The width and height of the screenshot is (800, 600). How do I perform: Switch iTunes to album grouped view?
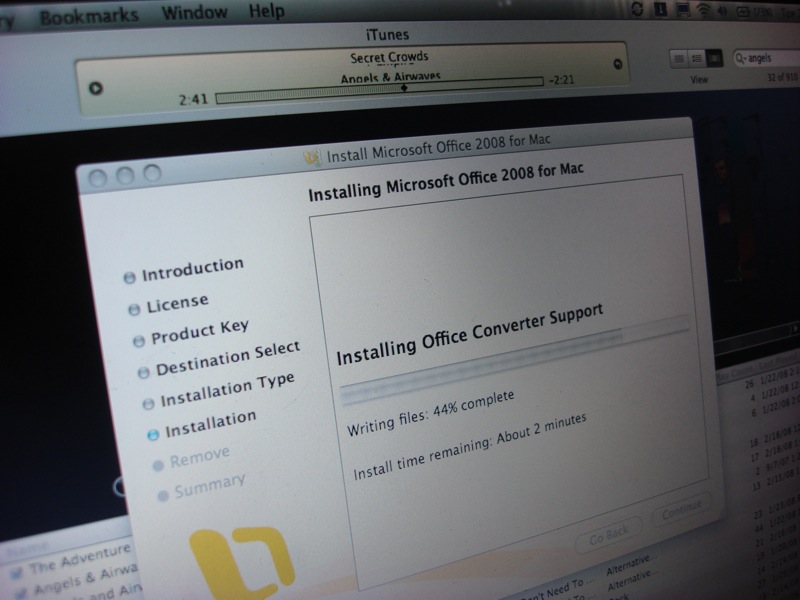click(x=696, y=59)
